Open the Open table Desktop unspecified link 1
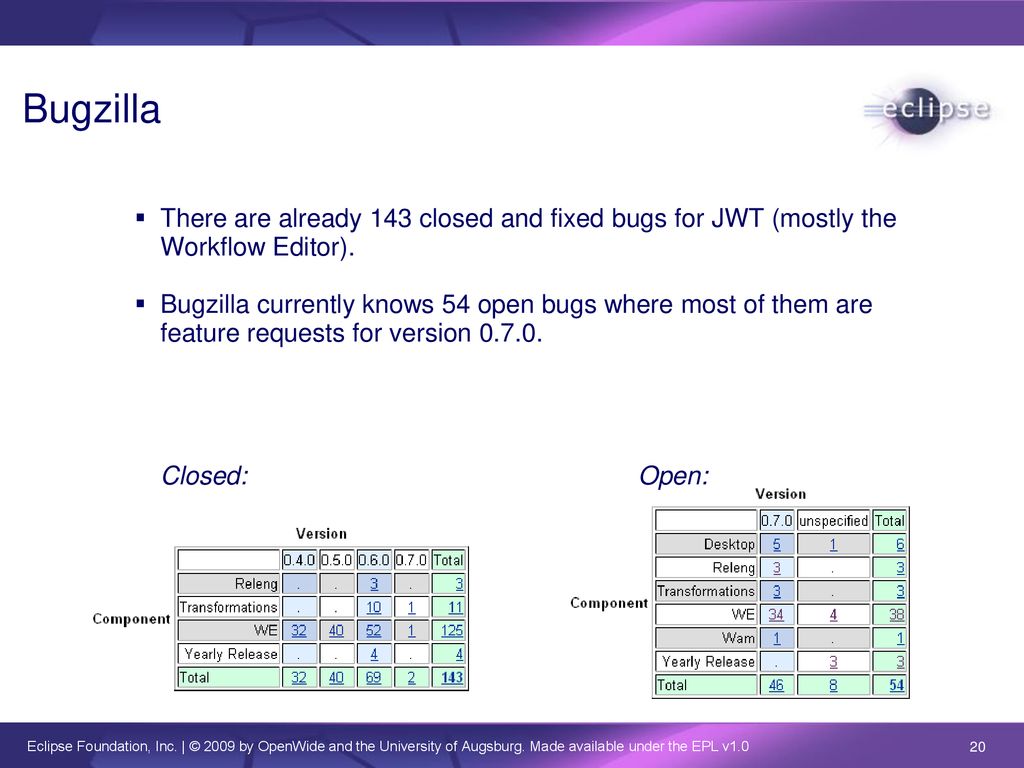Viewport: 1024px width, 768px height. click(x=833, y=545)
